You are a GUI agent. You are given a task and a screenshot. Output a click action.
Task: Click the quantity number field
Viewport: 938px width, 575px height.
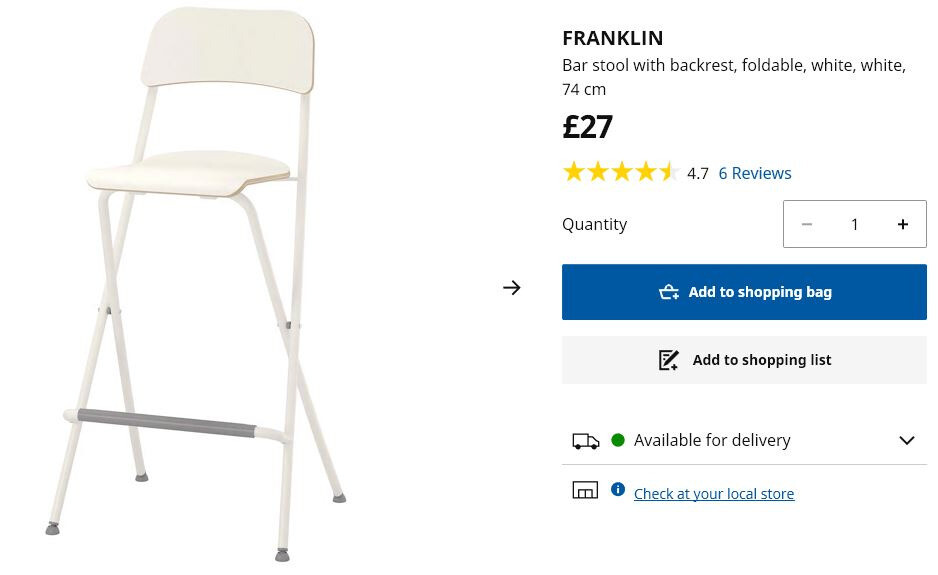point(855,225)
